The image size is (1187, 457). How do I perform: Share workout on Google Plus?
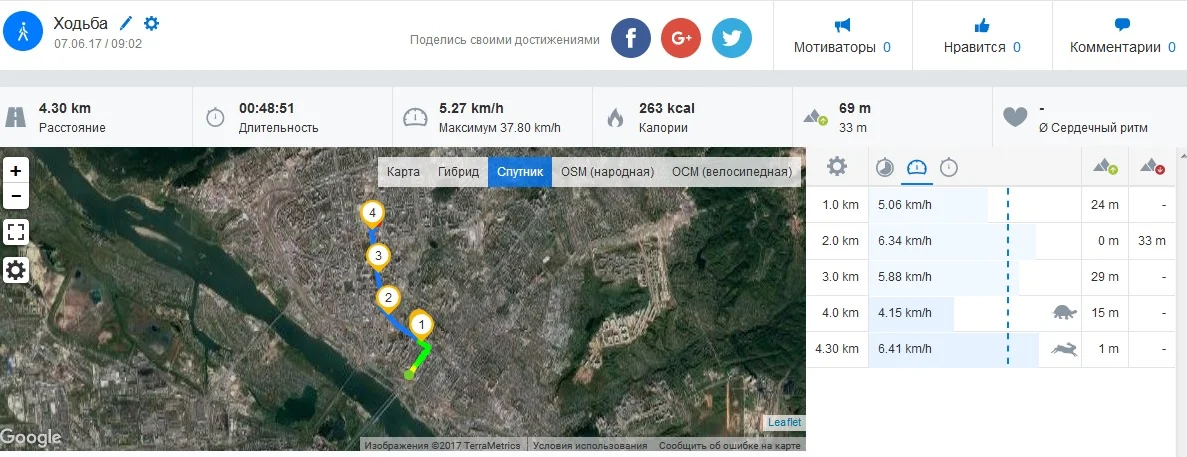click(681, 39)
